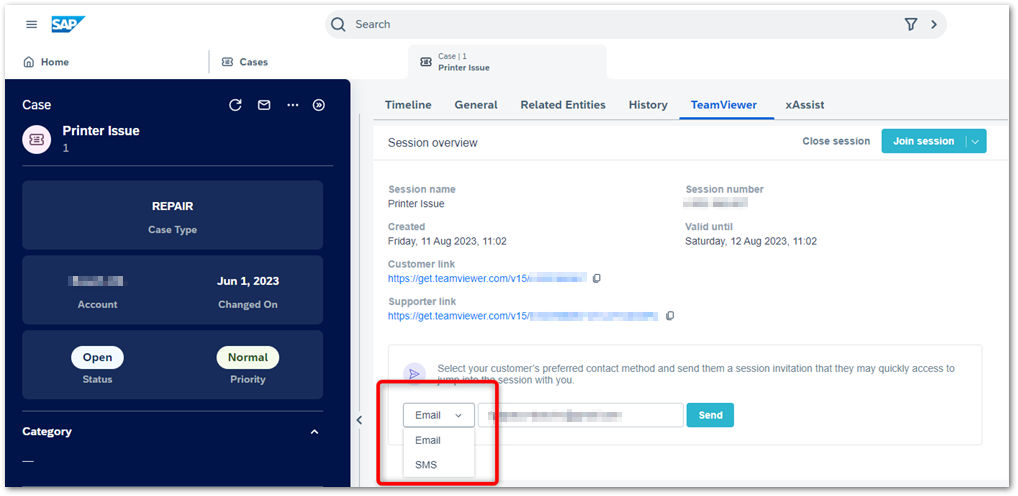Open the Customer link URL
The height and width of the screenshot is (496, 1018).
click(488, 279)
